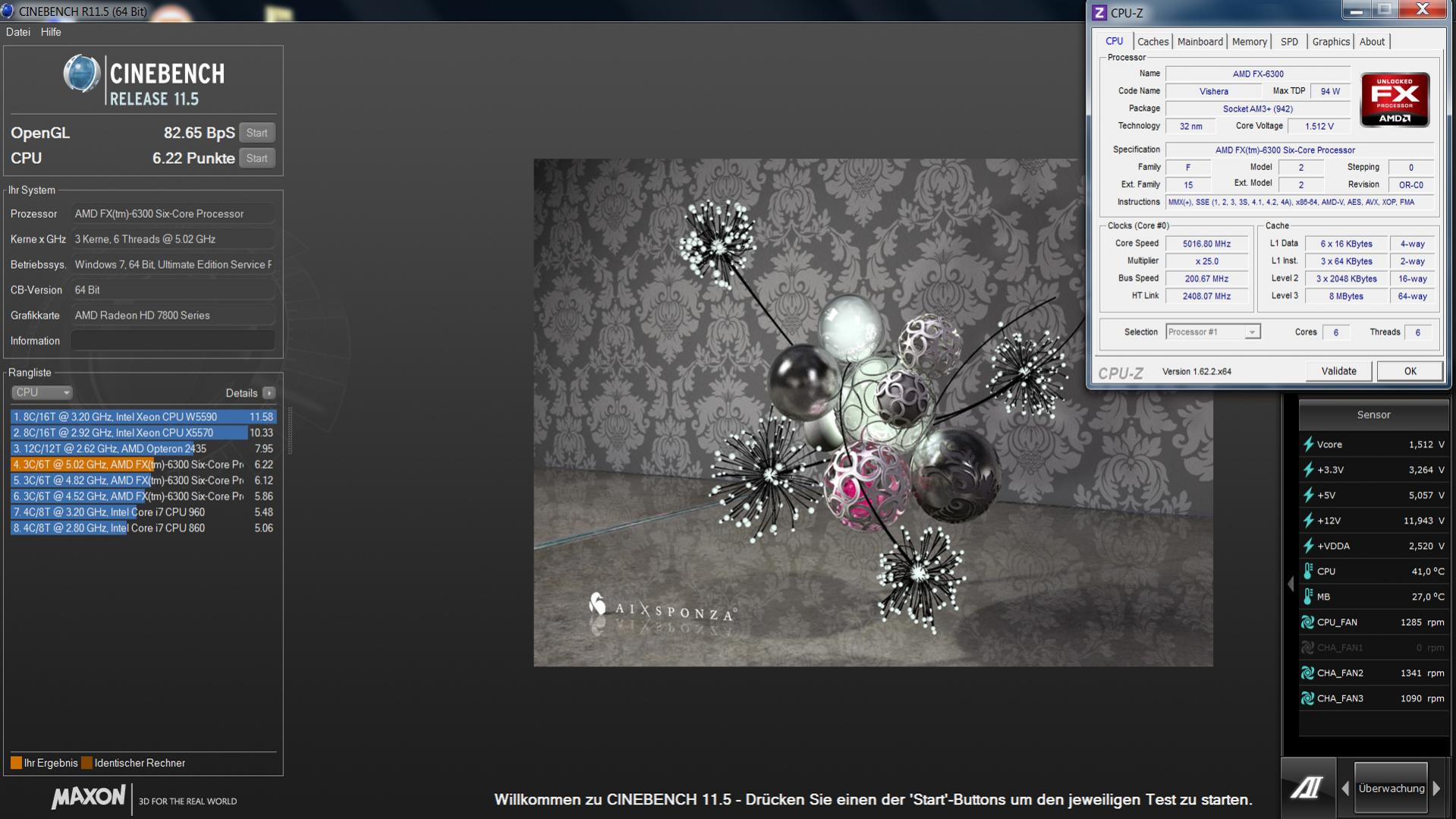Click OK in the CPU-Z window
The image size is (1456, 819).
pos(1410,371)
